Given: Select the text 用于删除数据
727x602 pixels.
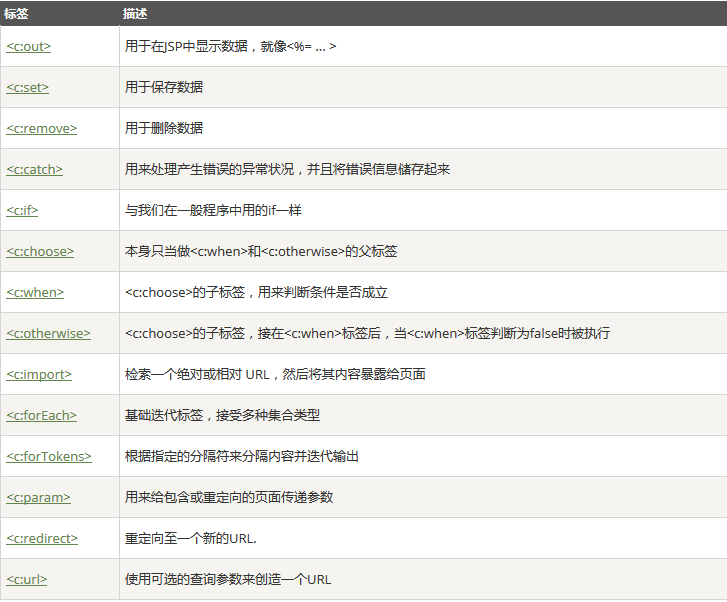Looking at the screenshot, I should (x=164, y=128).
